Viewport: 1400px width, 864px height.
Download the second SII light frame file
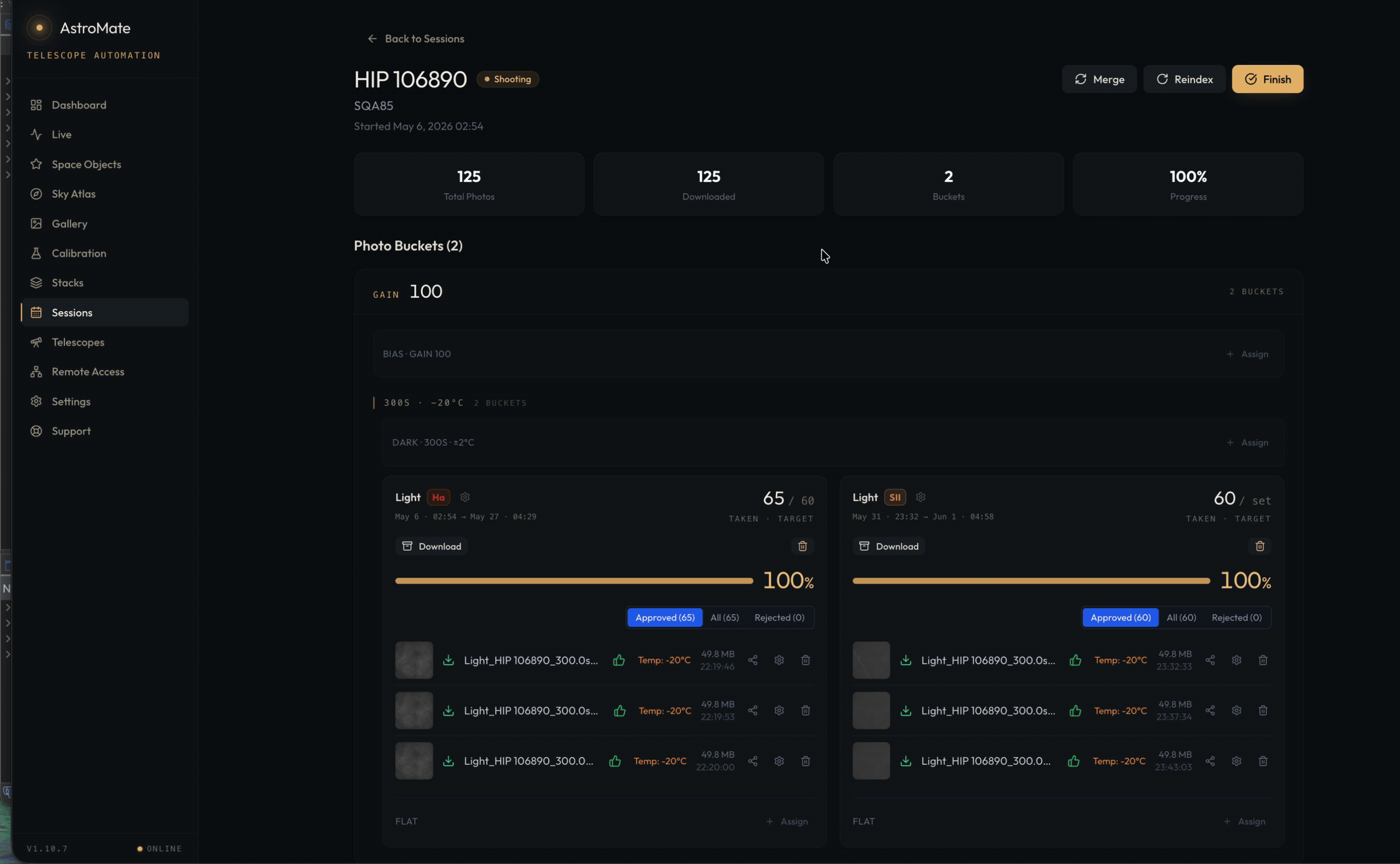click(x=905, y=711)
